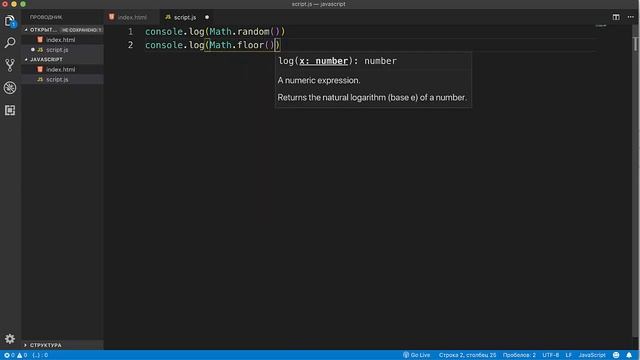
Task: Change file encoding UTF-8
Action: tap(551, 355)
